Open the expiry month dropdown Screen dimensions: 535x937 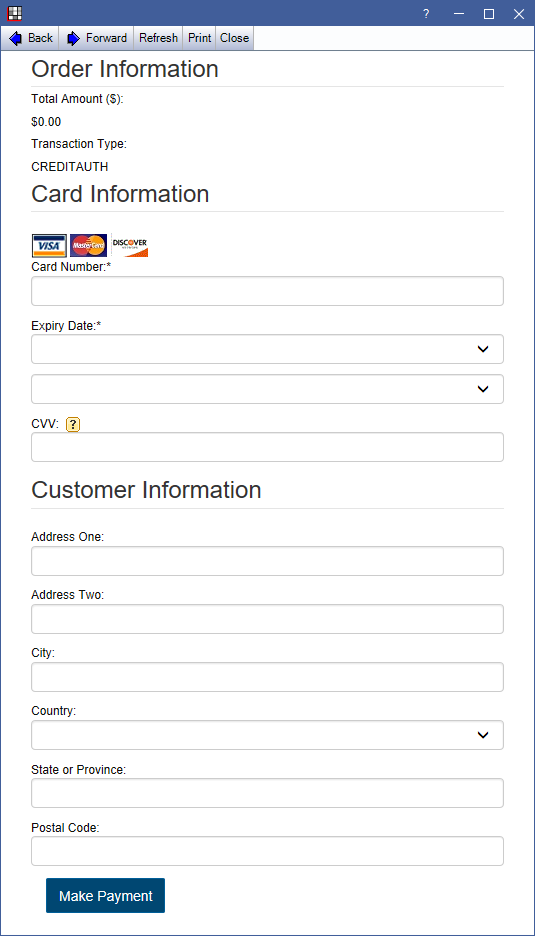pyautogui.click(x=267, y=349)
